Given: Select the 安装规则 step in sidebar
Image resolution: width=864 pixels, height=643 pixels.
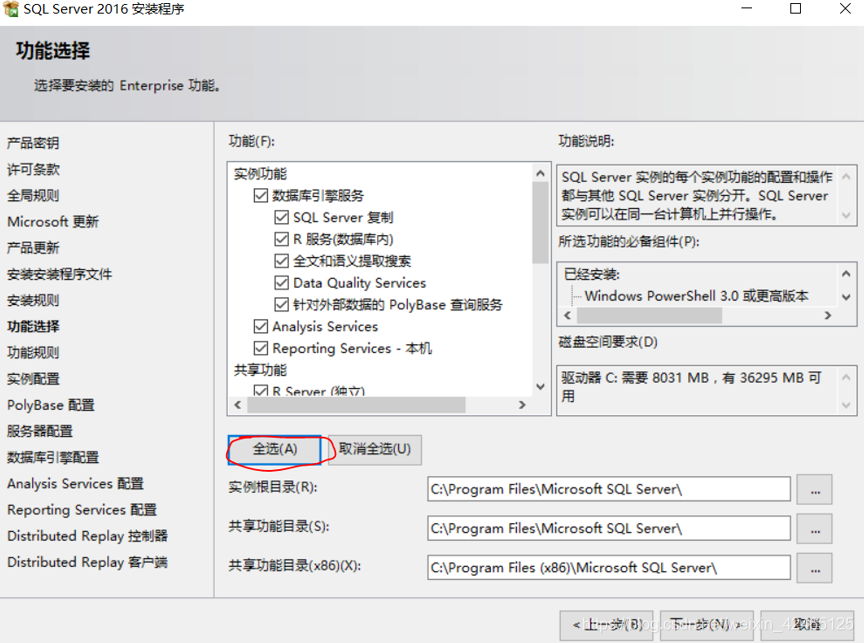Looking at the screenshot, I should (x=33, y=300).
